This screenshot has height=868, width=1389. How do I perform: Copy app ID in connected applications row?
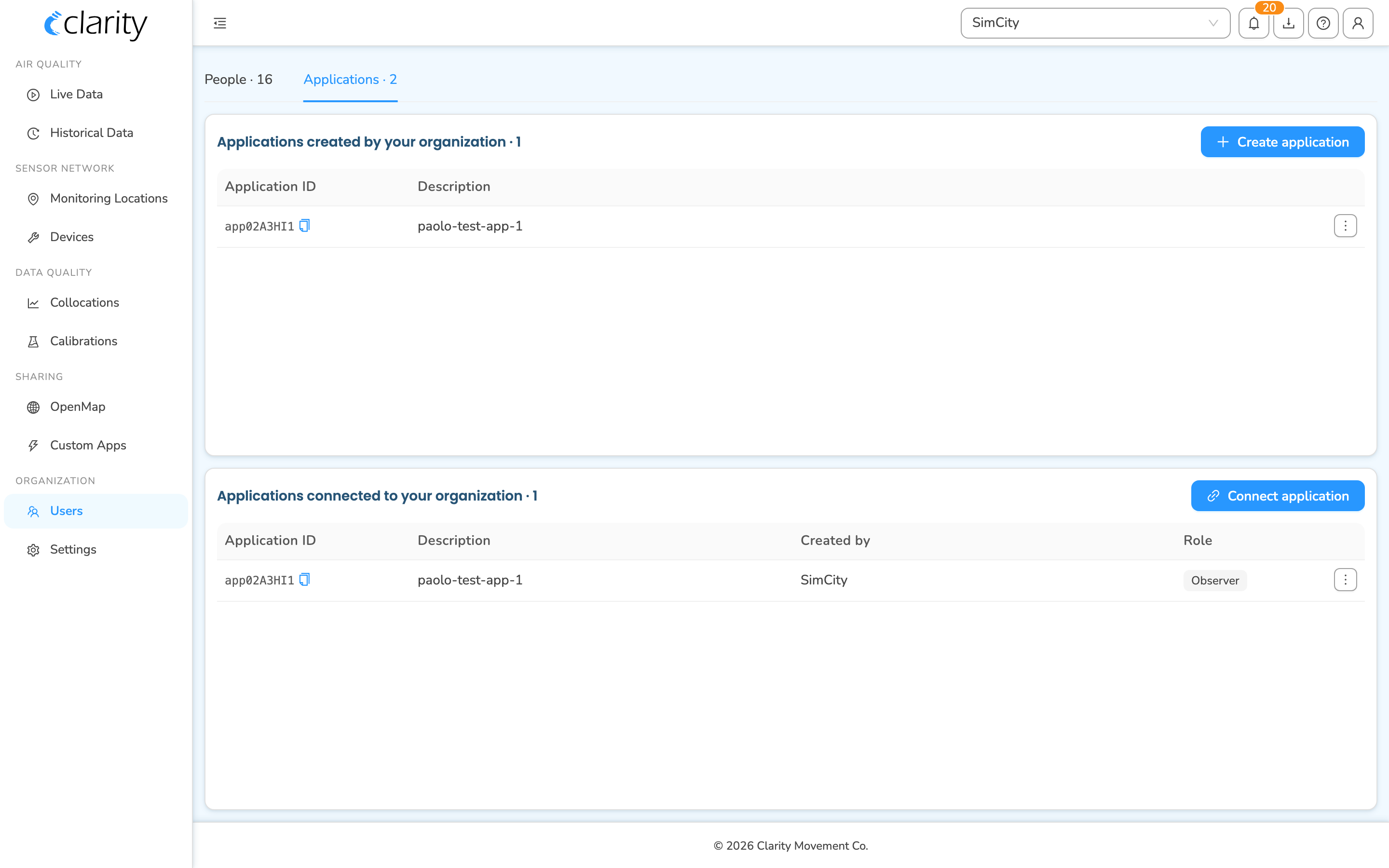click(305, 580)
